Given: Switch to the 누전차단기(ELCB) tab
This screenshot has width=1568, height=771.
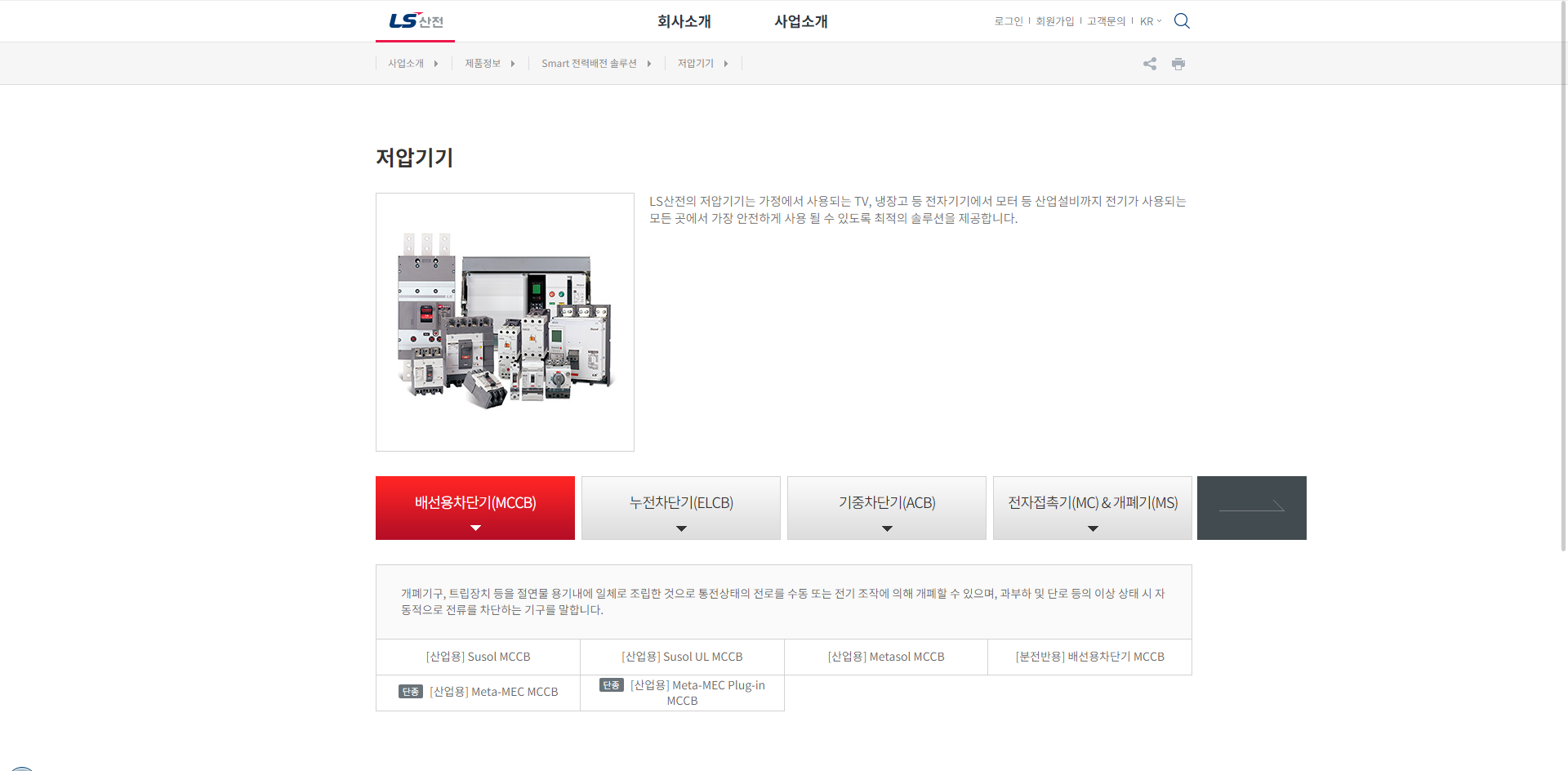Looking at the screenshot, I should click(681, 507).
